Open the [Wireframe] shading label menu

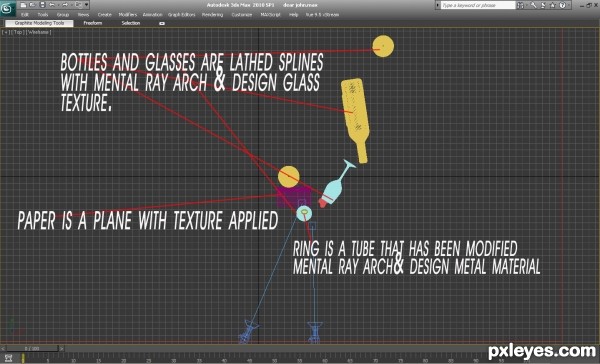(x=39, y=33)
